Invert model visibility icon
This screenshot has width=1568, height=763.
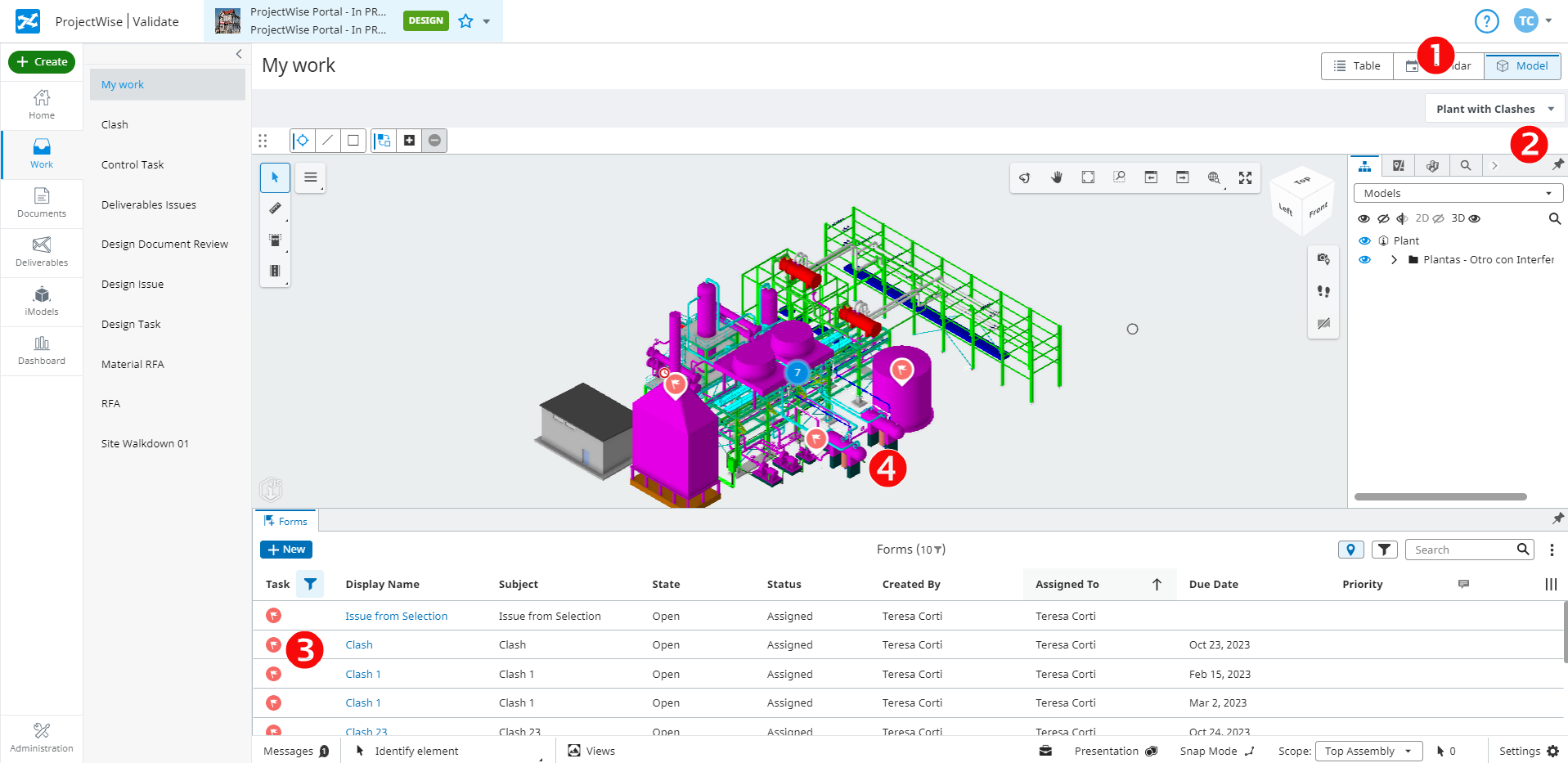click(1402, 218)
